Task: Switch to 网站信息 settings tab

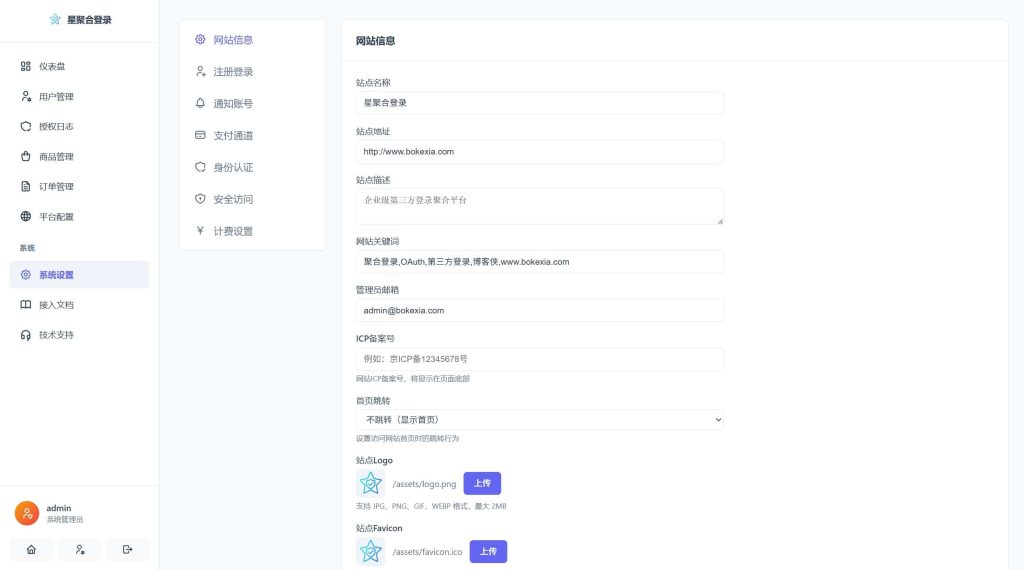Action: 252,39
